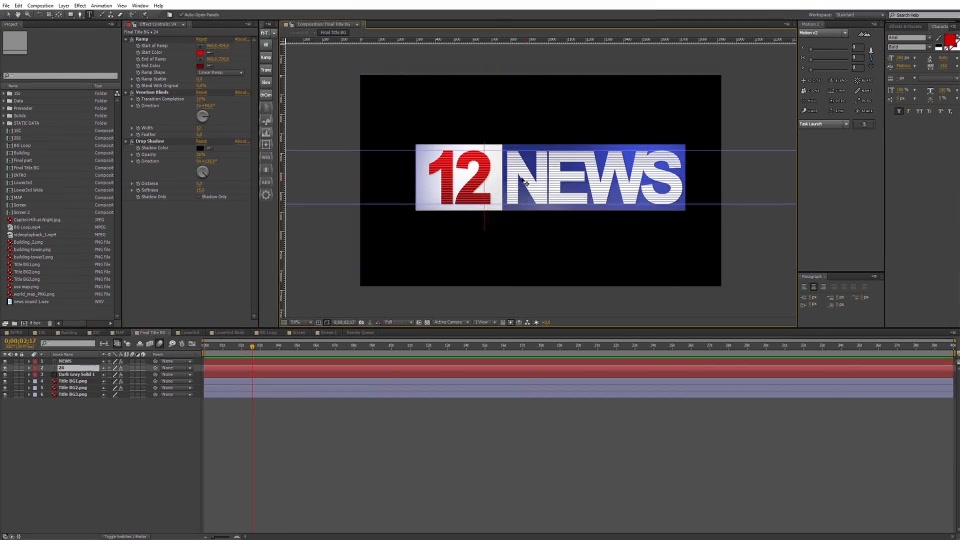Select the Eraser tool
The image size is (960, 540).
tap(120, 15)
